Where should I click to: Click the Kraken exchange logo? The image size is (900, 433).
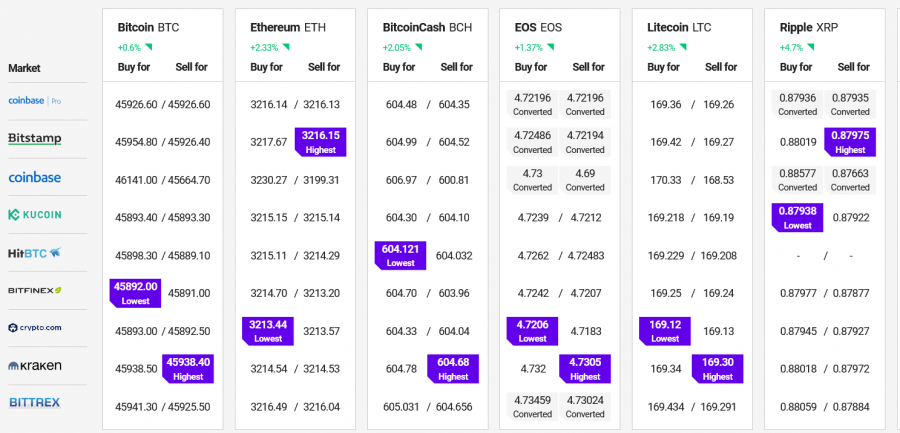pos(35,366)
